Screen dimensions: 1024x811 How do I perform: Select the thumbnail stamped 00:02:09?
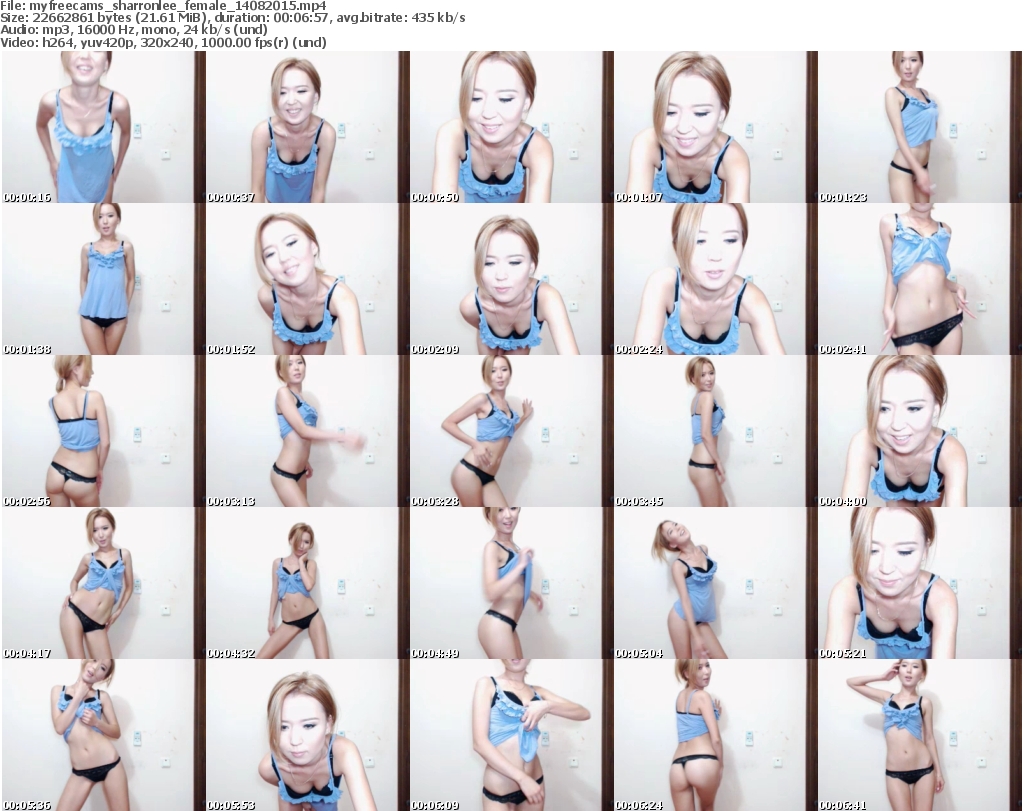[511, 279]
